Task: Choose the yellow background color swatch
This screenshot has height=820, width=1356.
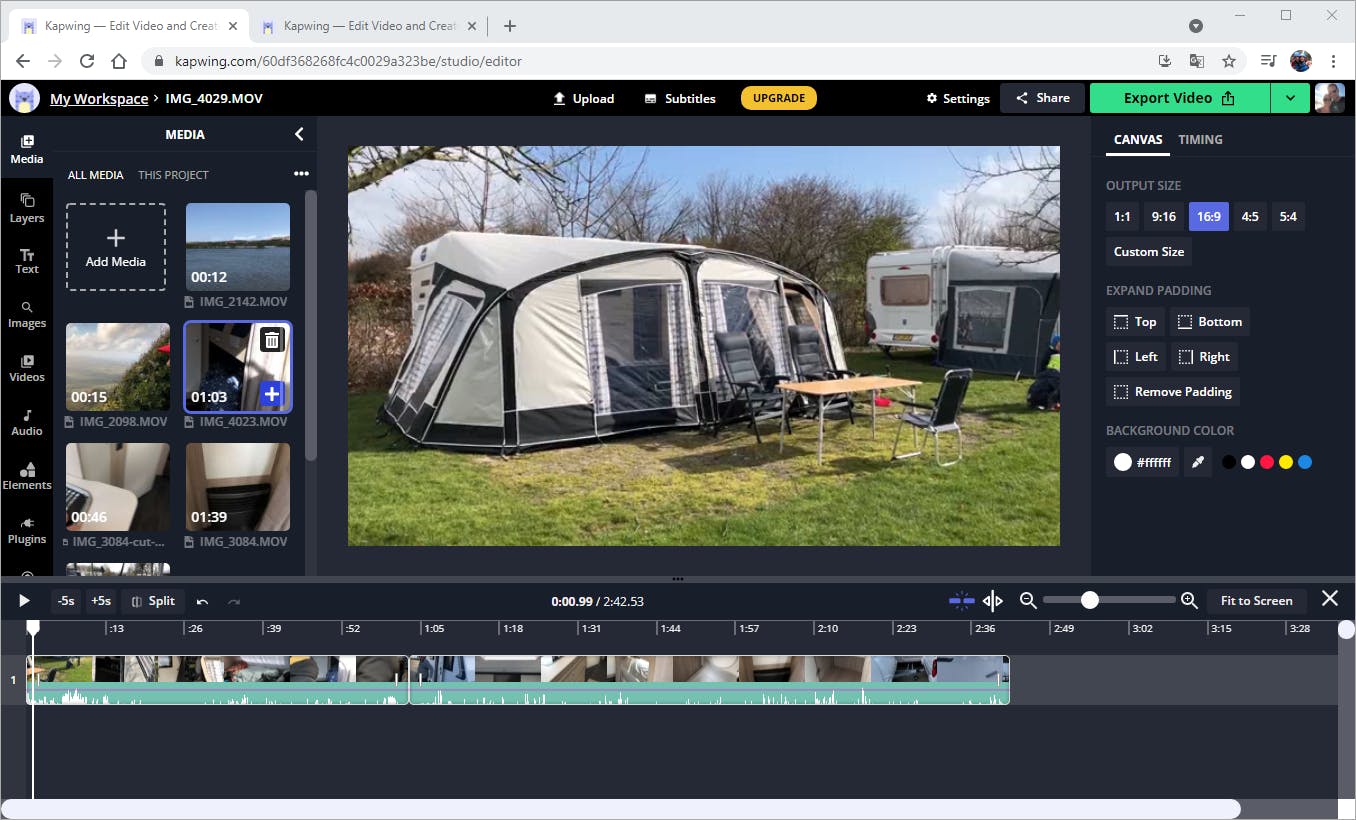Action: pyautogui.click(x=1286, y=462)
